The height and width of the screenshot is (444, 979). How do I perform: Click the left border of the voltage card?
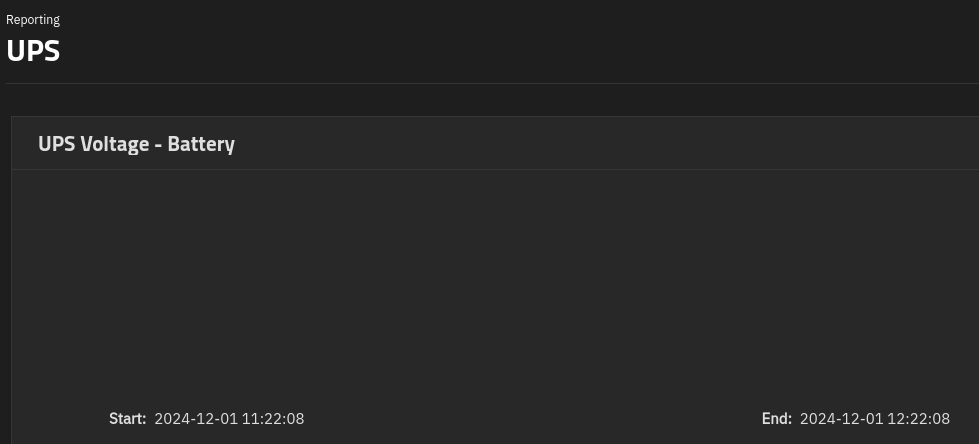tap(12, 281)
